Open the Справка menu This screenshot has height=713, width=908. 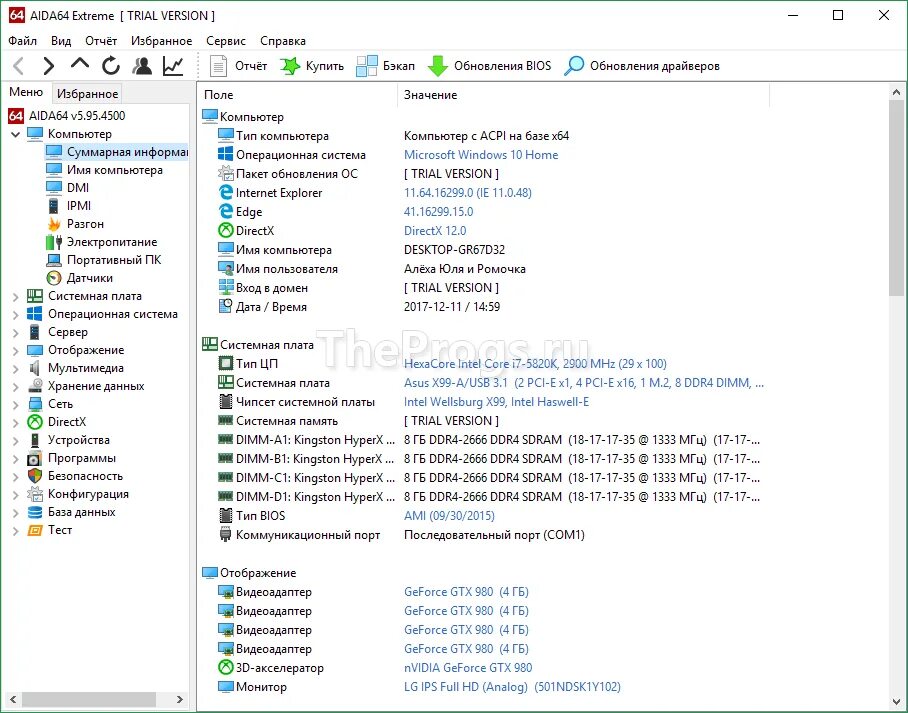(283, 41)
